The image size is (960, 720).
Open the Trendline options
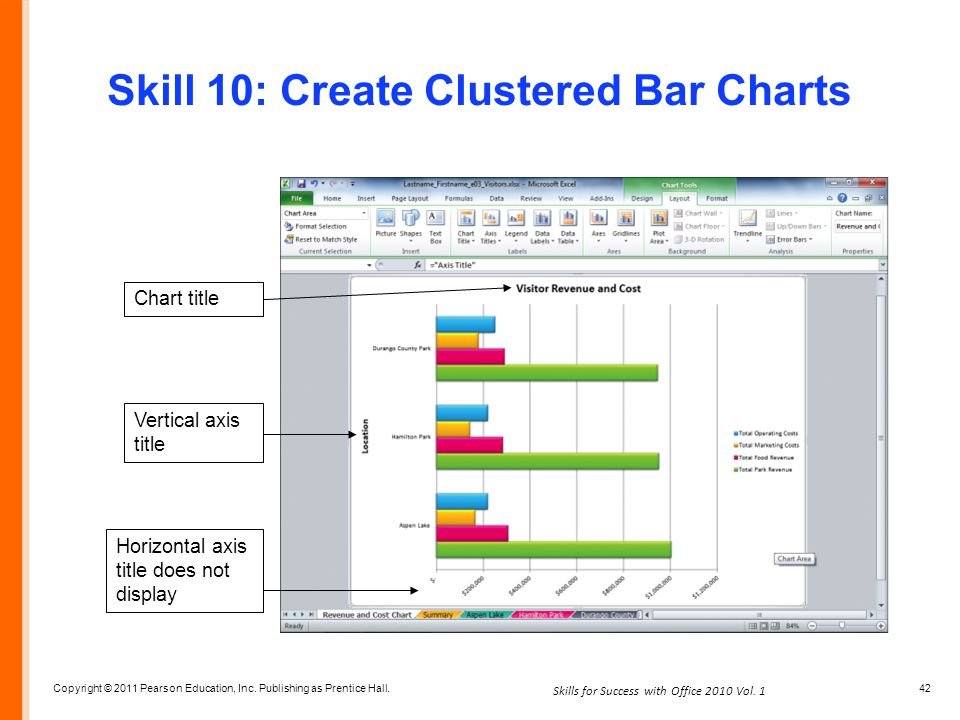[748, 225]
